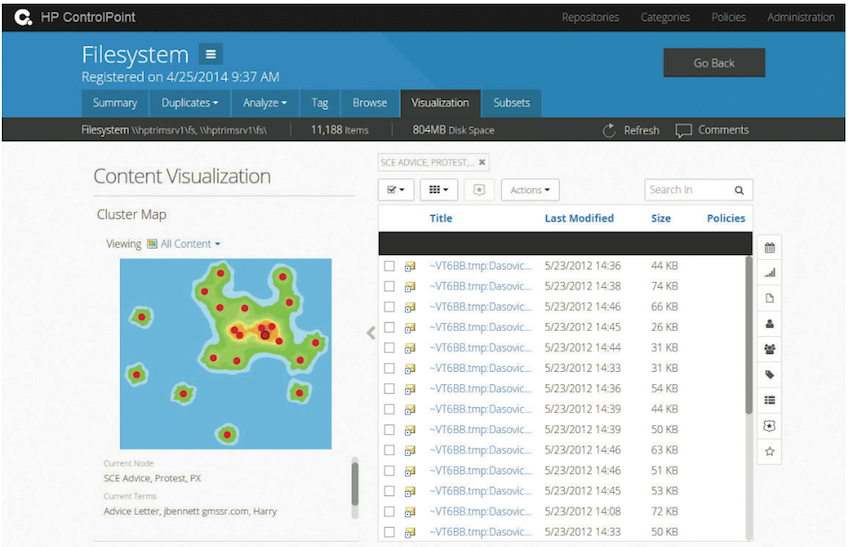The width and height of the screenshot is (850, 547).
Task: Sort by the Size column header
Action: pos(661,218)
